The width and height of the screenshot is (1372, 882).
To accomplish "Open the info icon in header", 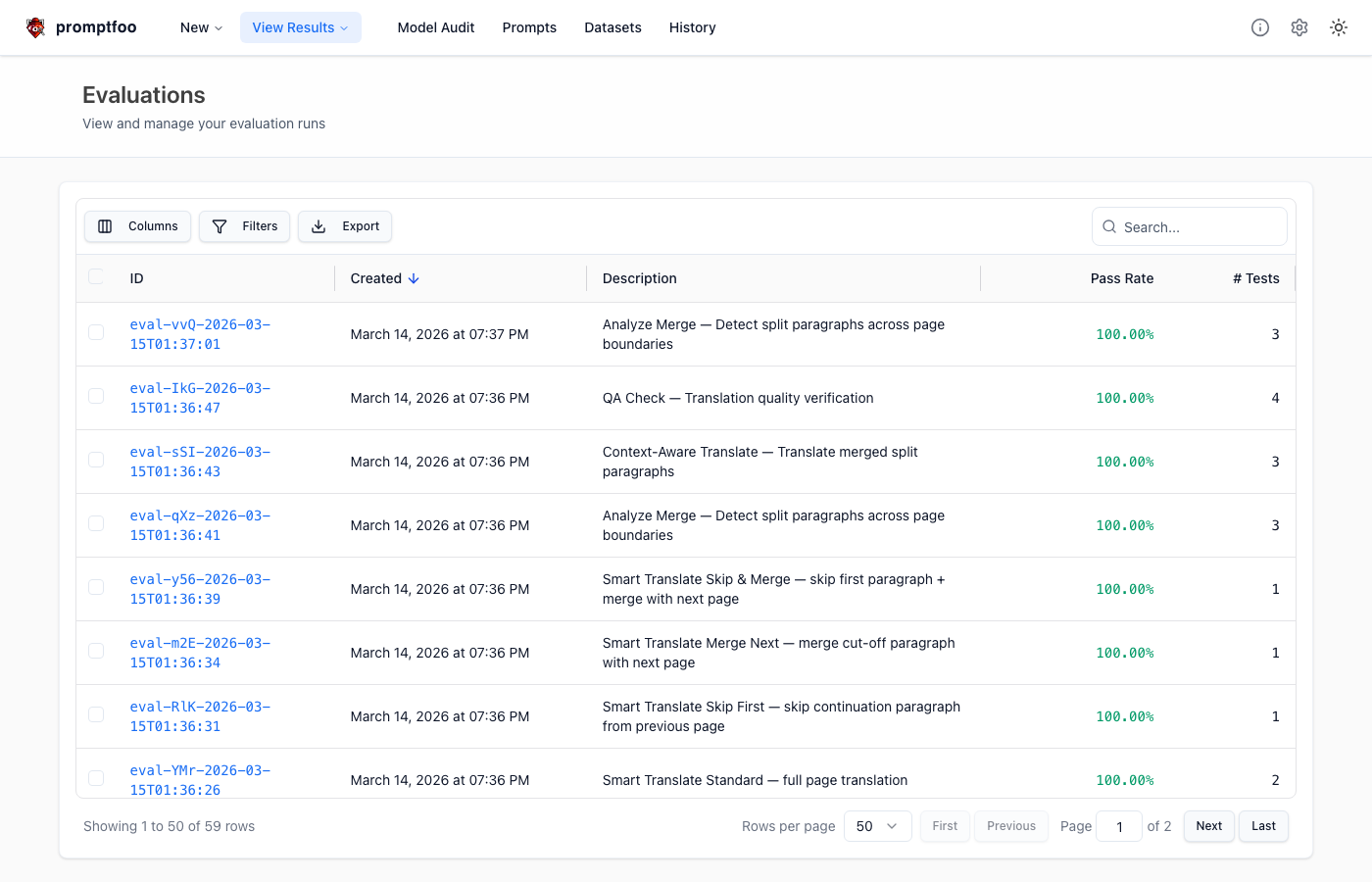I will [x=1260, y=27].
